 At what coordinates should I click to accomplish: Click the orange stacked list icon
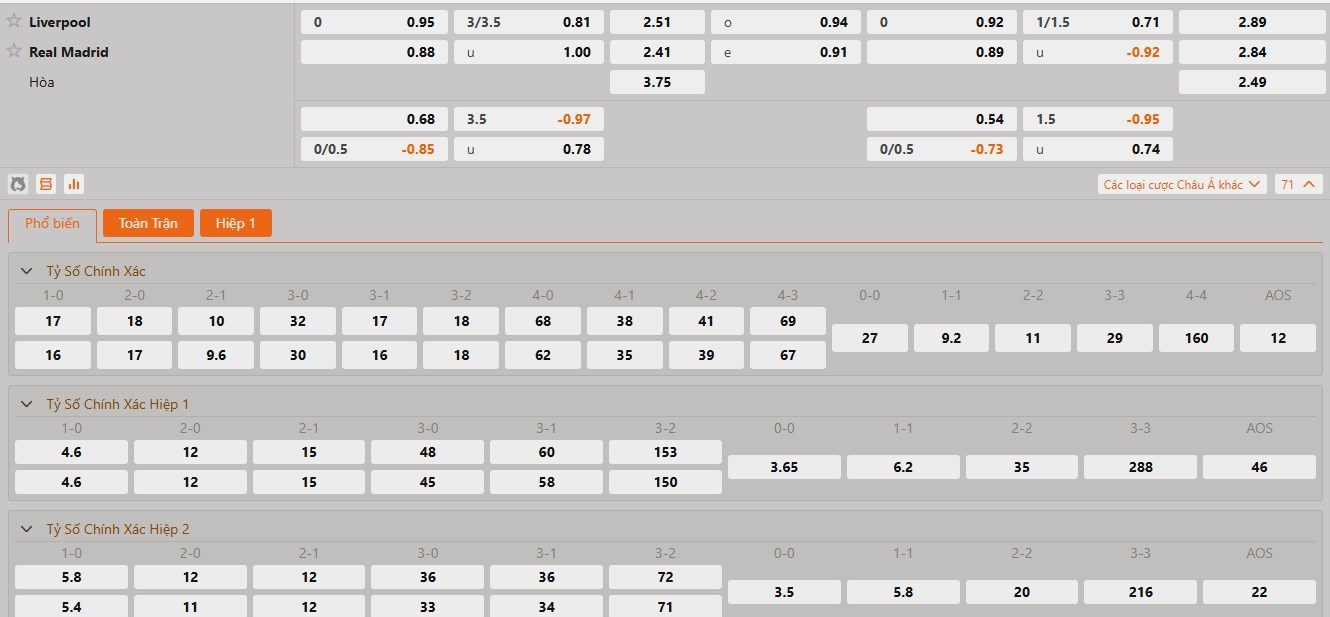point(46,184)
